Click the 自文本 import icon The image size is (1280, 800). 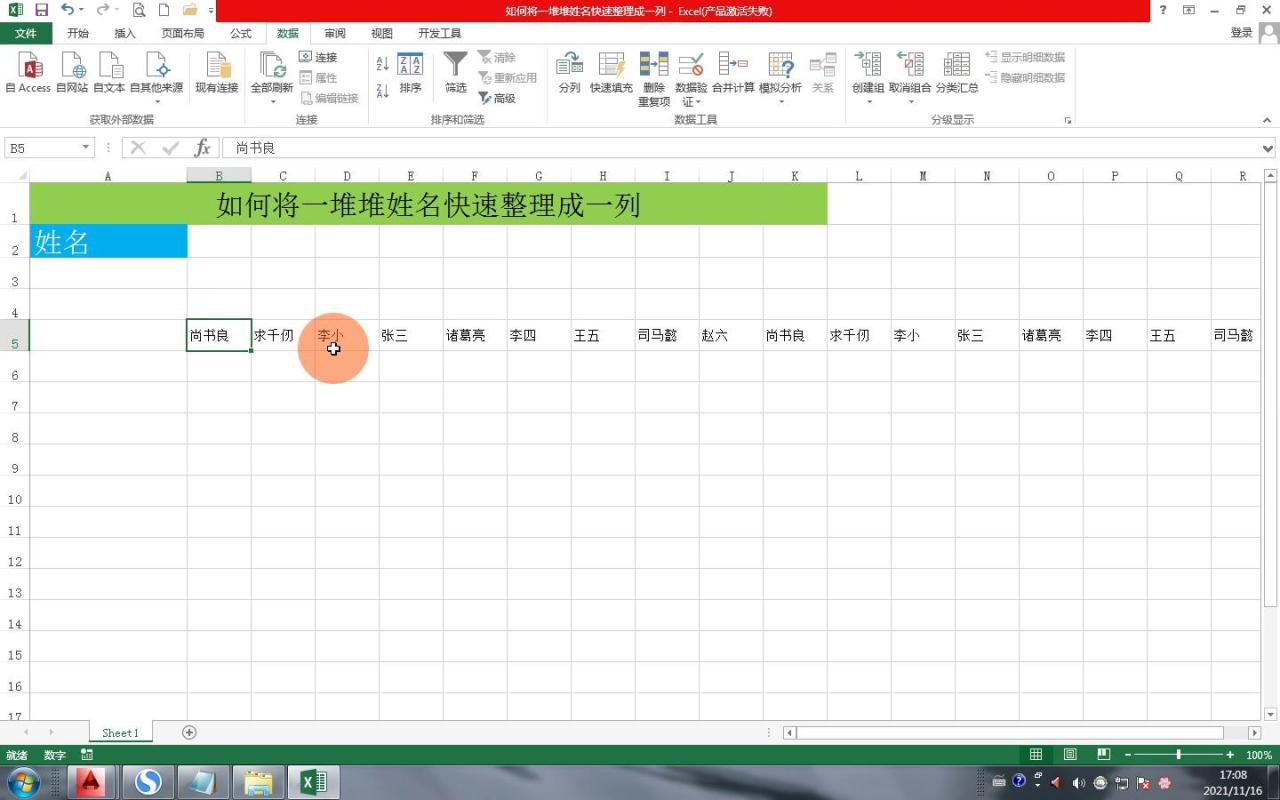pyautogui.click(x=109, y=73)
